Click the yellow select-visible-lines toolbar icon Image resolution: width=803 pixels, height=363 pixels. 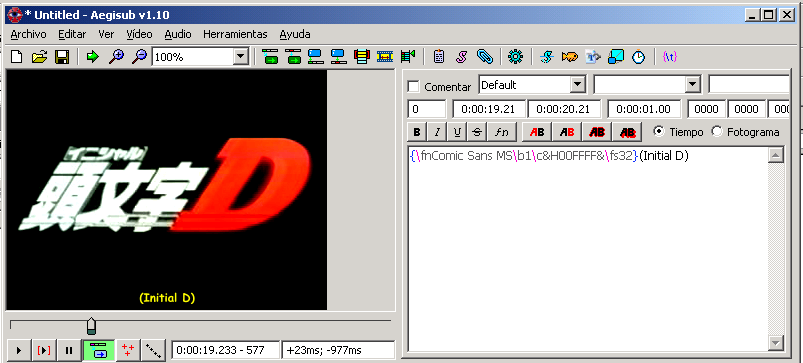point(362,57)
